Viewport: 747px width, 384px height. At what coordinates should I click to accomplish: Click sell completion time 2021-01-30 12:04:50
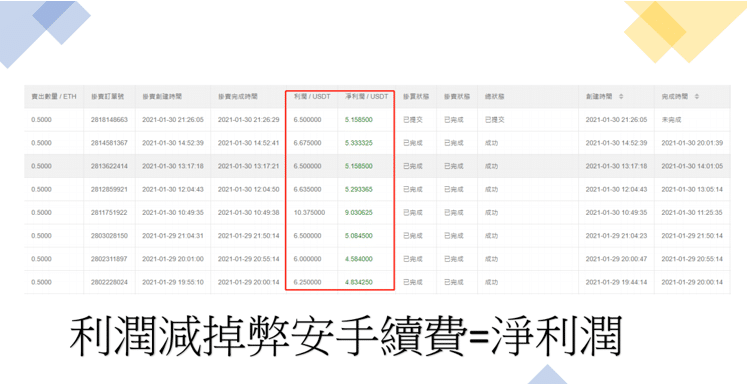coord(249,190)
